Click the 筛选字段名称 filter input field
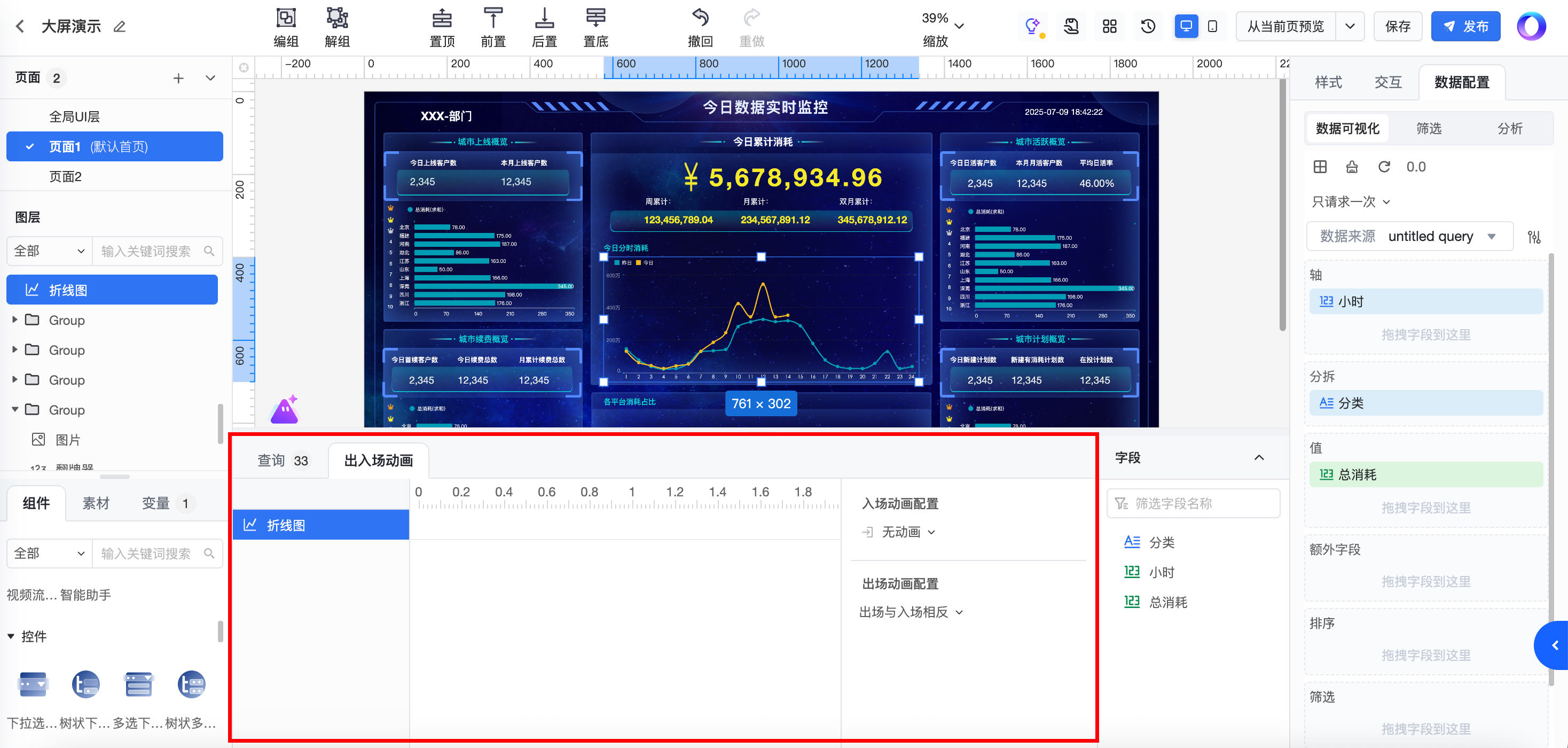The height and width of the screenshot is (748, 1568). [1193, 504]
